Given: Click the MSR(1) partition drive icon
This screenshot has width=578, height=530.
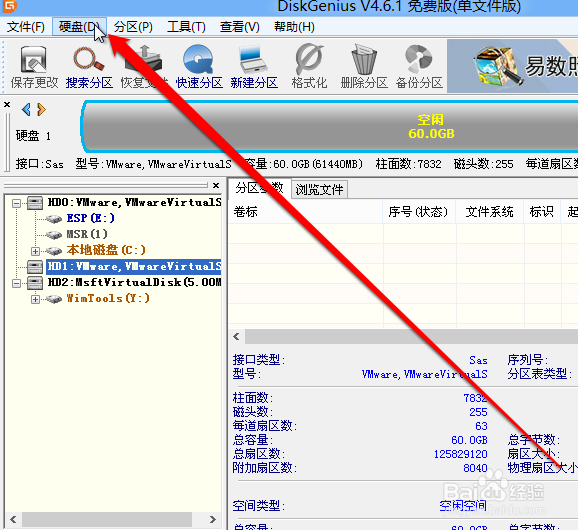Looking at the screenshot, I should pos(54,235).
